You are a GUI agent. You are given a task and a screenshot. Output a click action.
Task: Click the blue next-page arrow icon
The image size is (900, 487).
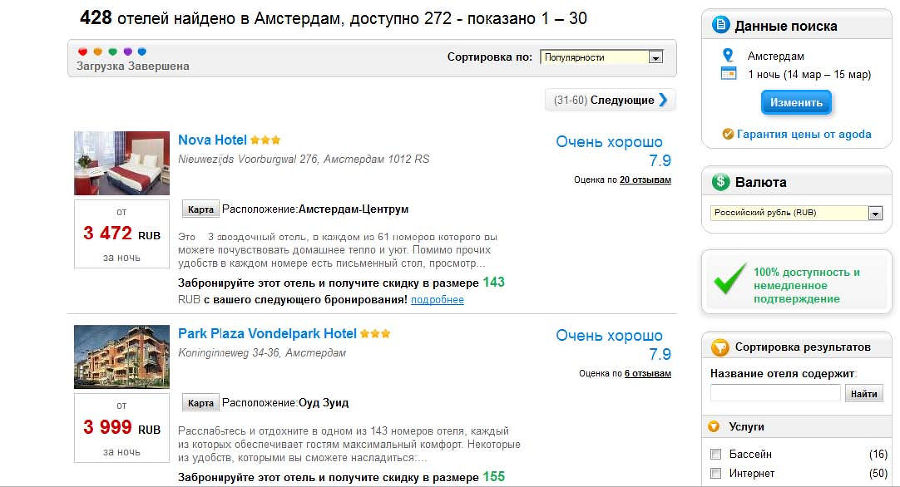tap(663, 100)
